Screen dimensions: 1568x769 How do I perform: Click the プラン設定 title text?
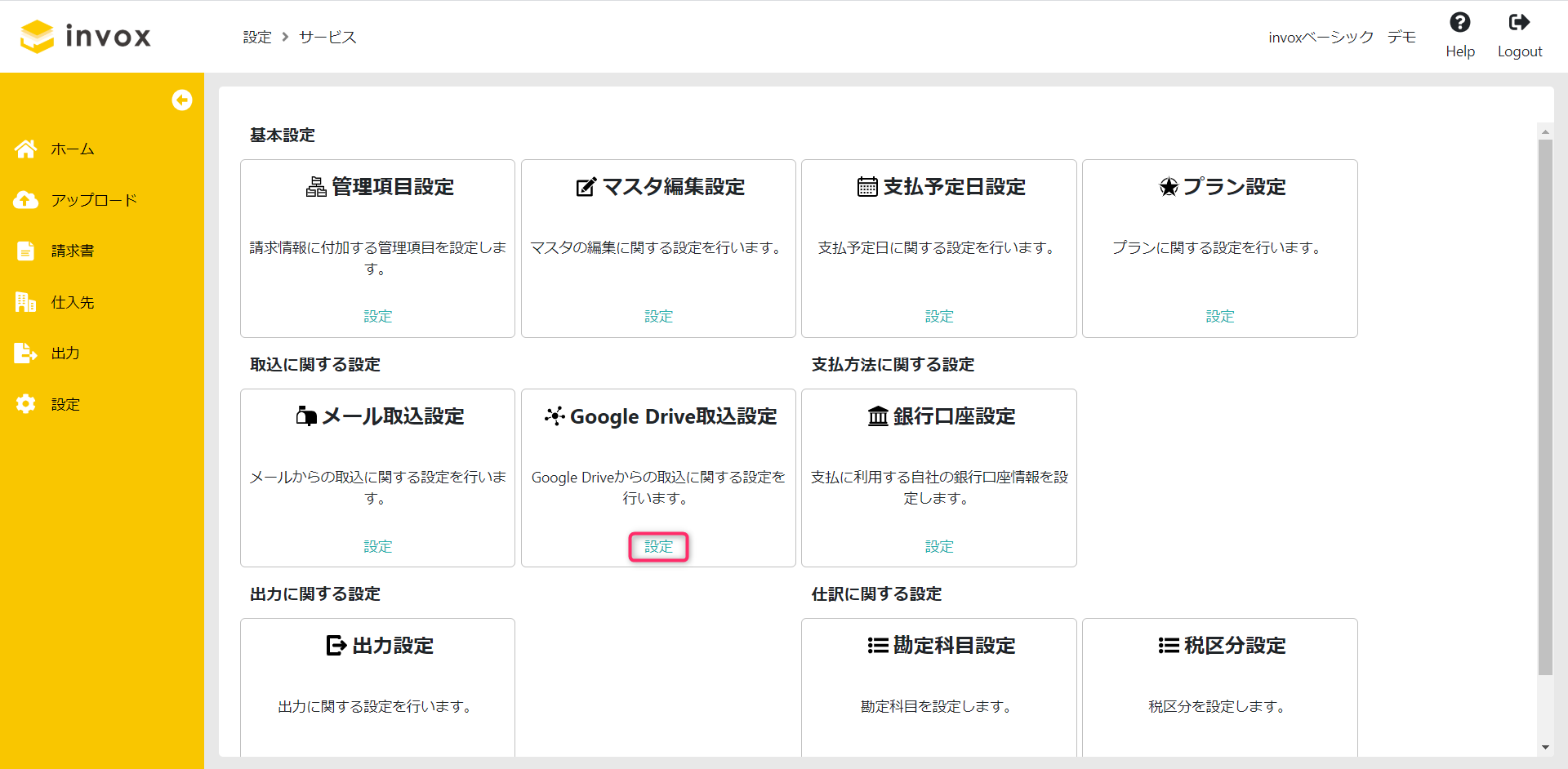tap(1235, 187)
